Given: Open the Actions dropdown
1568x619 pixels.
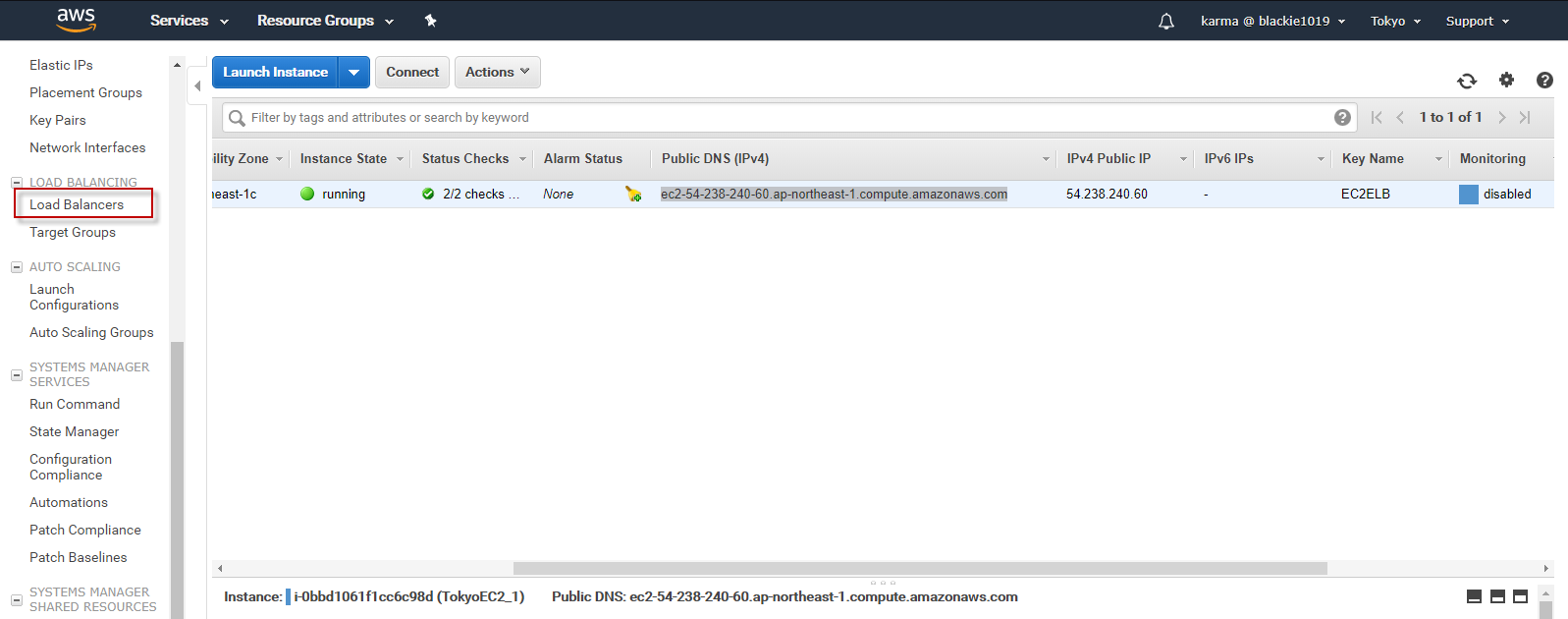Looking at the screenshot, I should click(497, 73).
